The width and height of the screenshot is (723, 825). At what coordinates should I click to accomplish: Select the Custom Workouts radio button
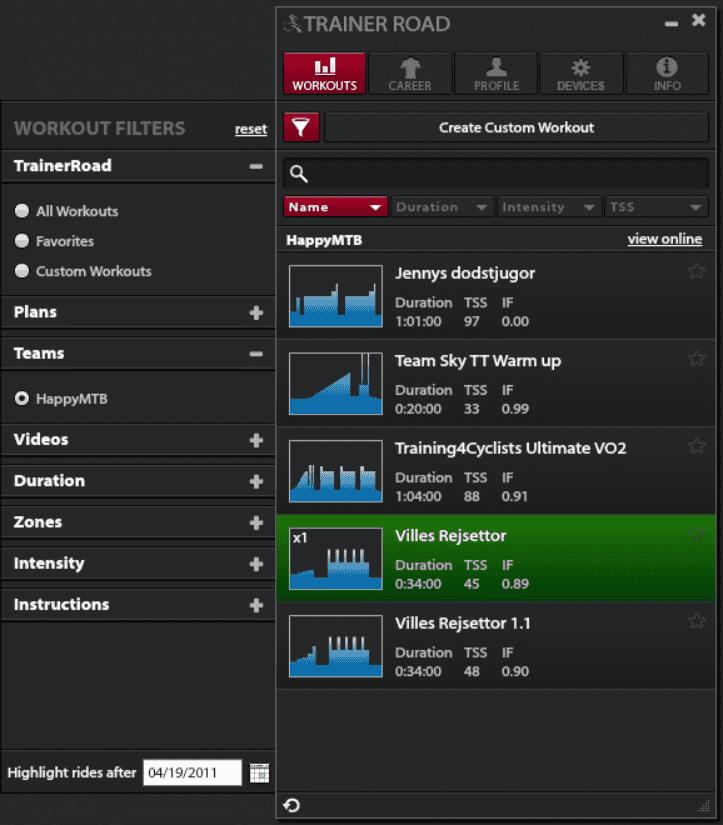[x=22, y=271]
